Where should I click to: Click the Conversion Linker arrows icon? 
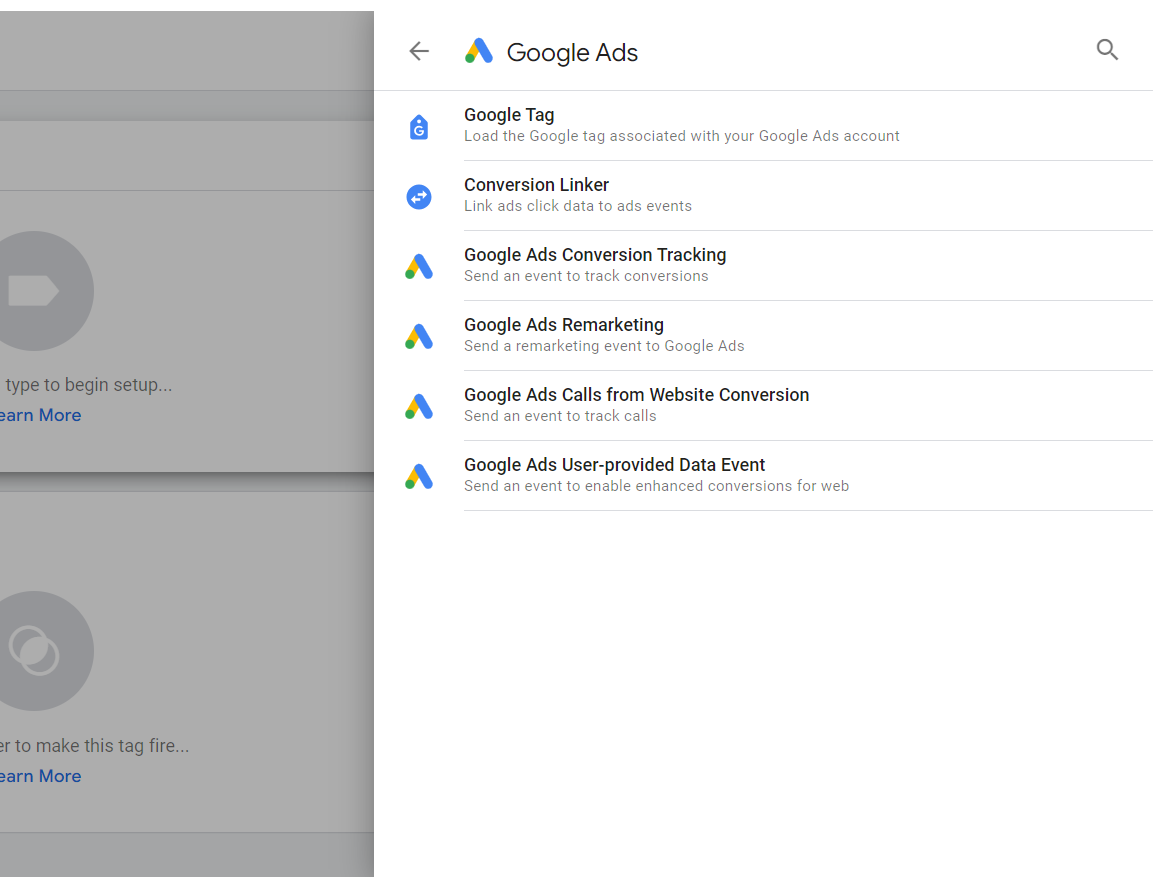point(419,196)
